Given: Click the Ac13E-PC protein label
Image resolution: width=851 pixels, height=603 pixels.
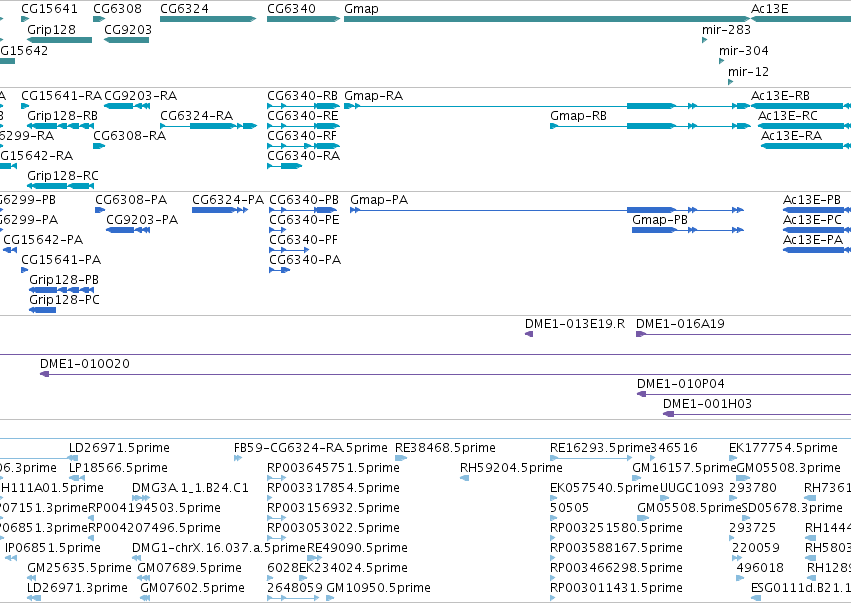Looking at the screenshot, I should click(x=812, y=220).
